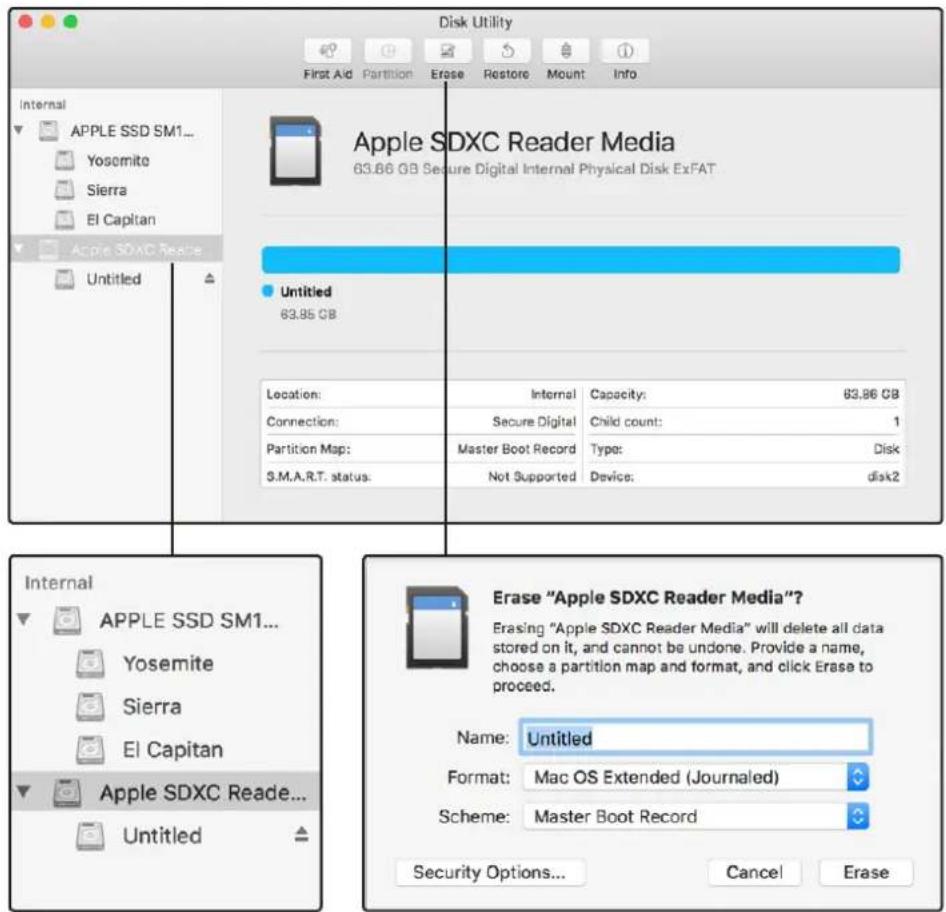Click Cancel in the Erase dialog
Viewport: 946px width, 912px height.
point(754,872)
